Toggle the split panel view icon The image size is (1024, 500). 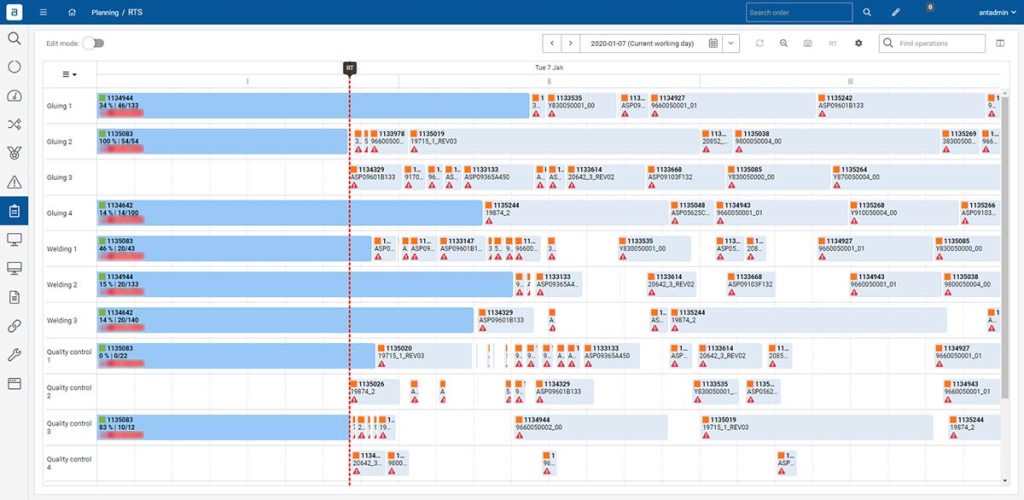pos(1000,43)
